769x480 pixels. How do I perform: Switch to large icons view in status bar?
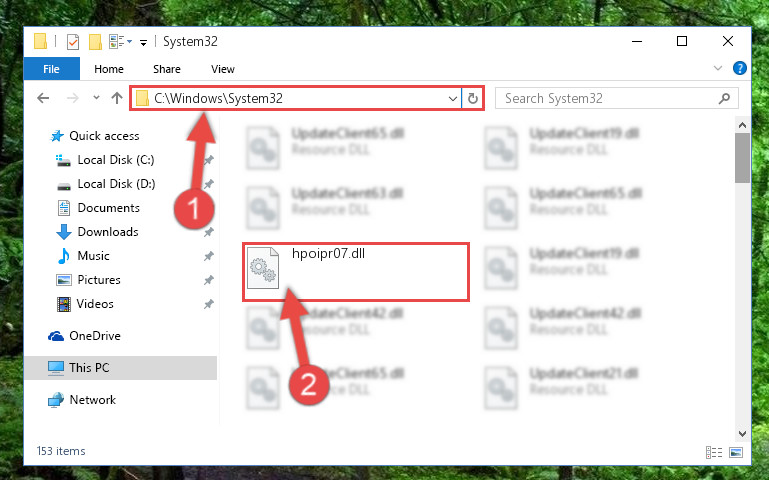(736, 452)
